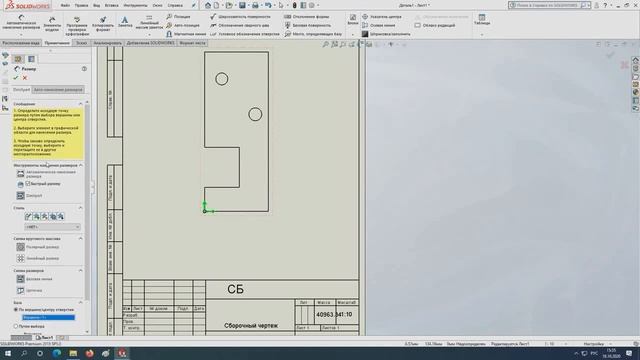Select the Note (Заметка) tool with letter A
This screenshot has width=640, height=360.
point(125,22)
